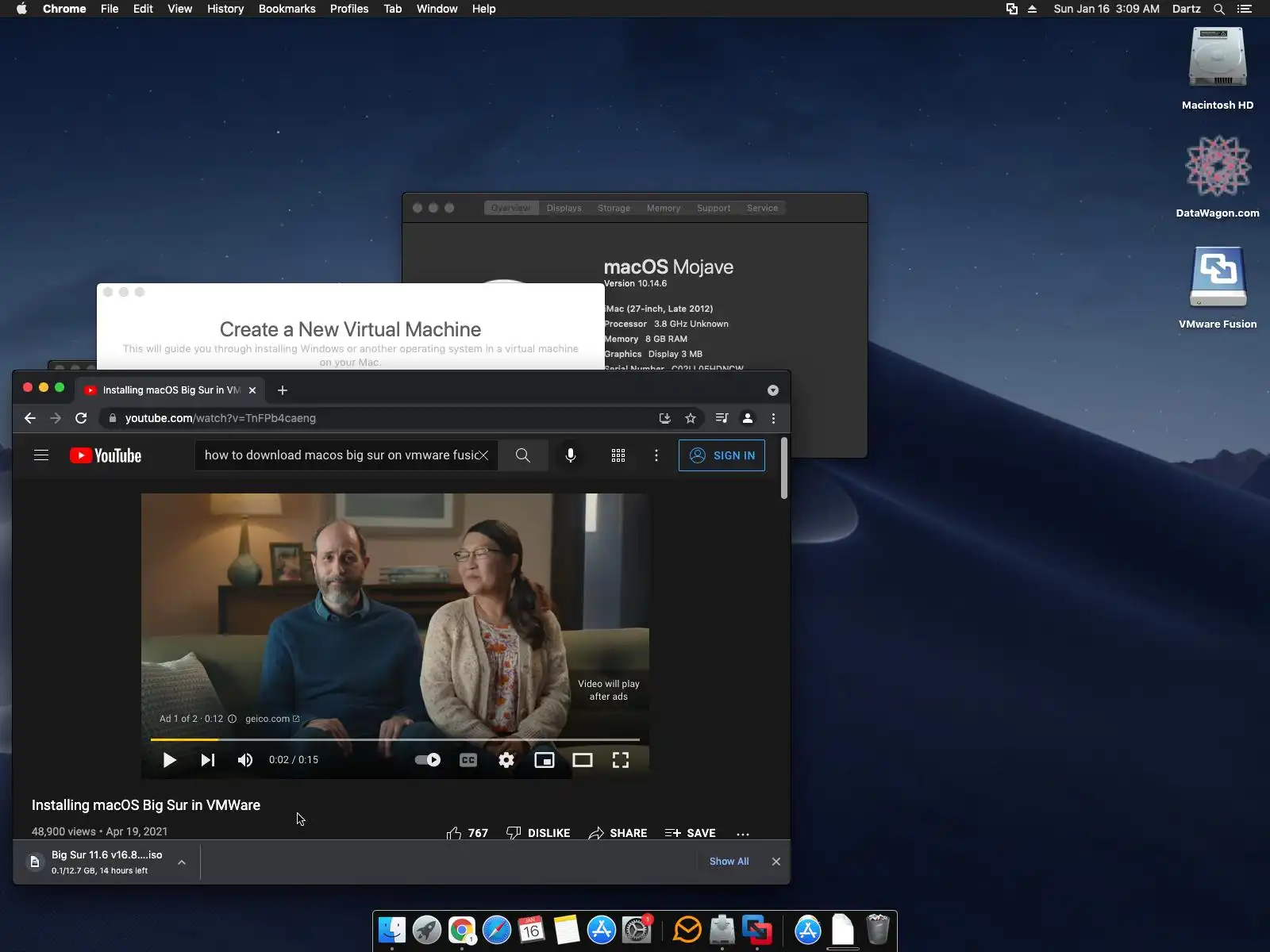Click the SIGN IN button
Image resolution: width=1270 pixels, height=952 pixels.
[x=722, y=455]
